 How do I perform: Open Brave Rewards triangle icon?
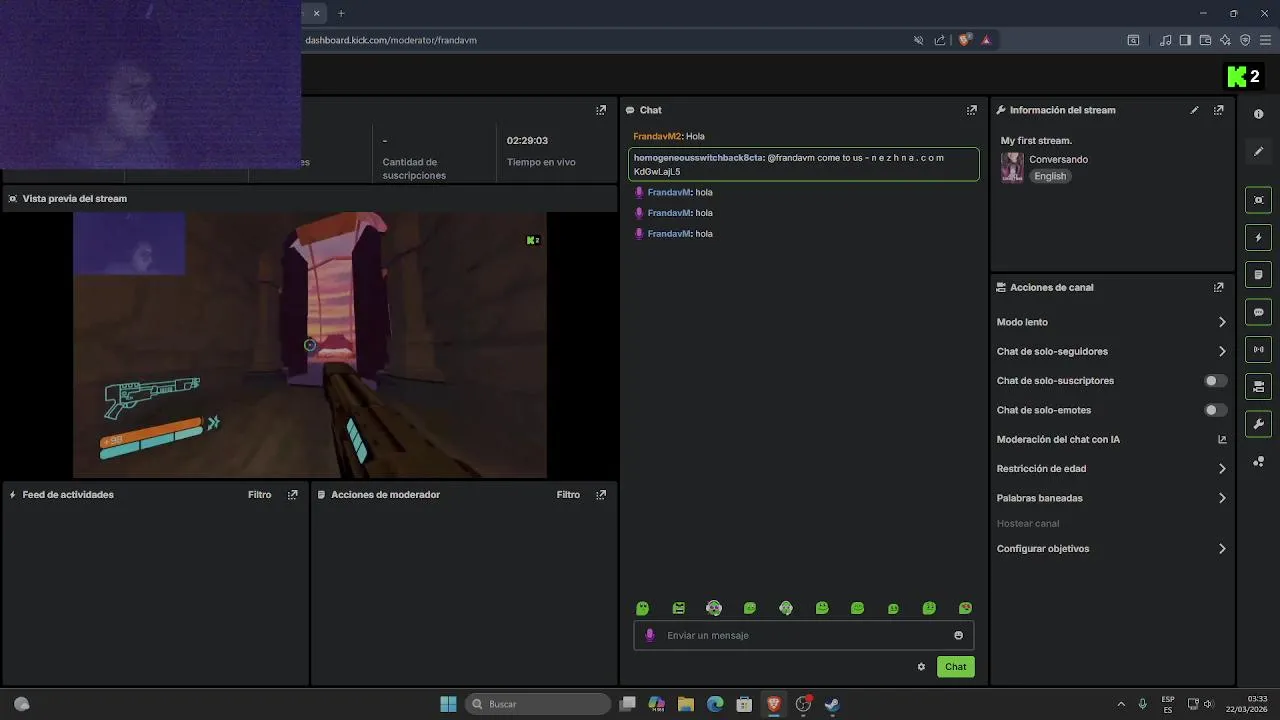pyautogui.click(x=986, y=40)
